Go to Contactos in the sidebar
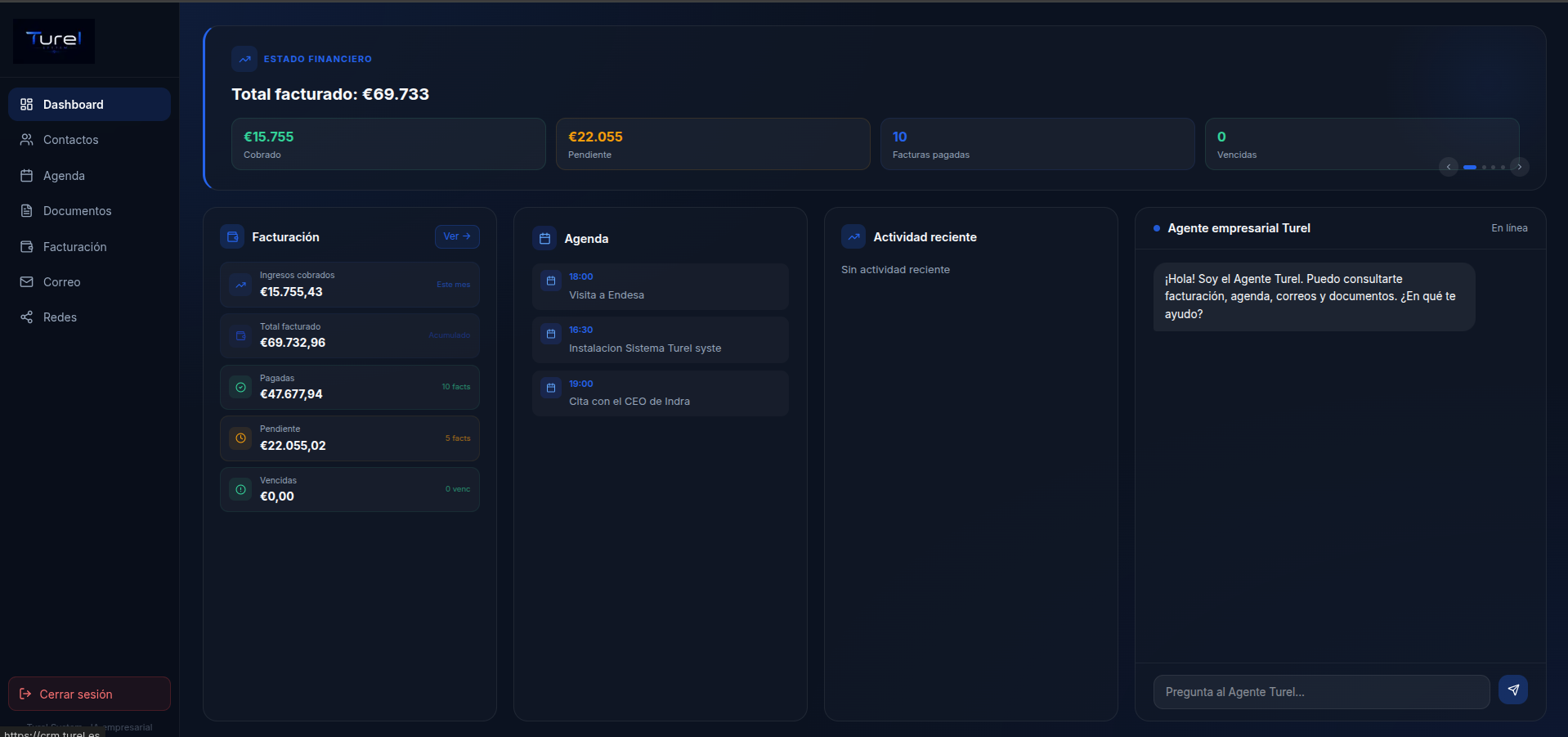The width and height of the screenshot is (1568, 737). 89,140
